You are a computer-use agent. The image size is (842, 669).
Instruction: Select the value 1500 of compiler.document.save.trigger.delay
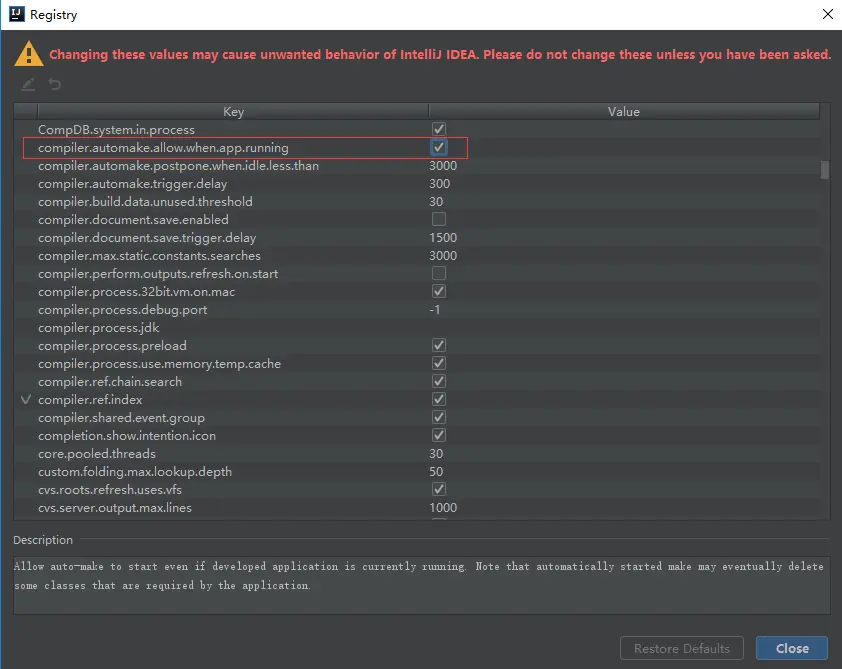443,238
